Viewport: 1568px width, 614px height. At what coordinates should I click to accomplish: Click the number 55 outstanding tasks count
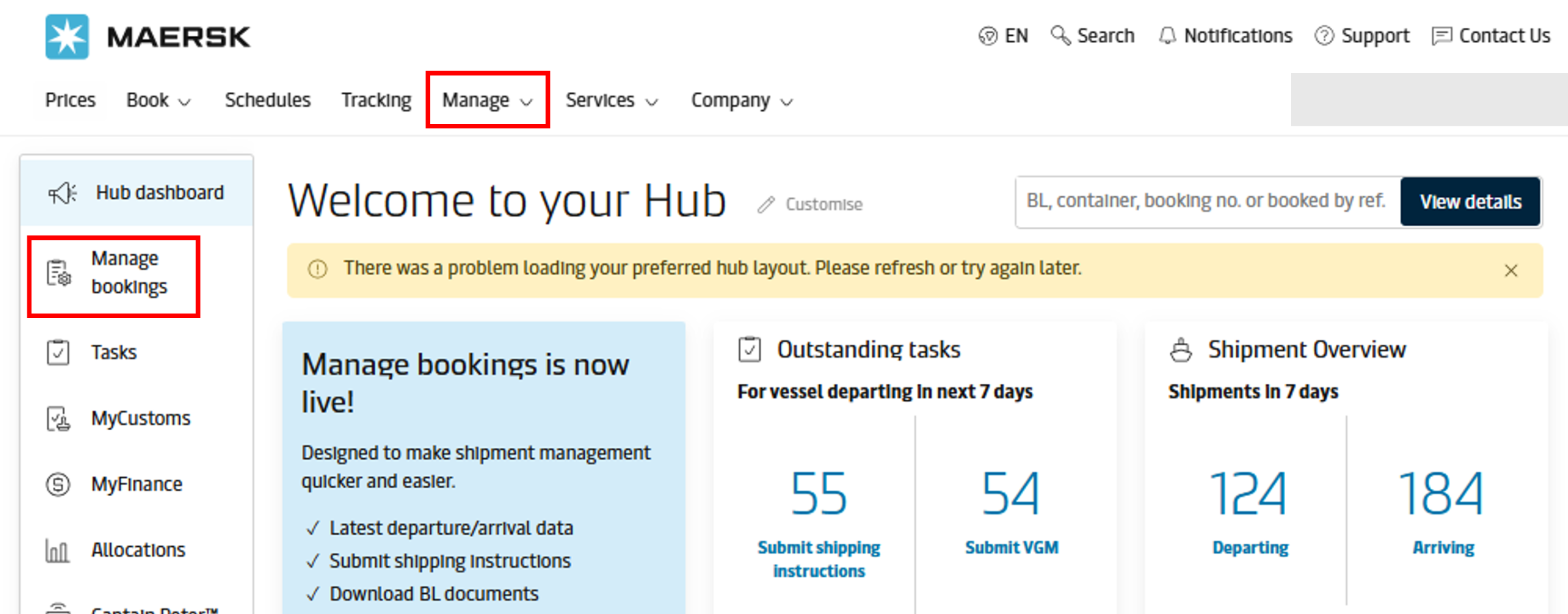[x=819, y=494]
